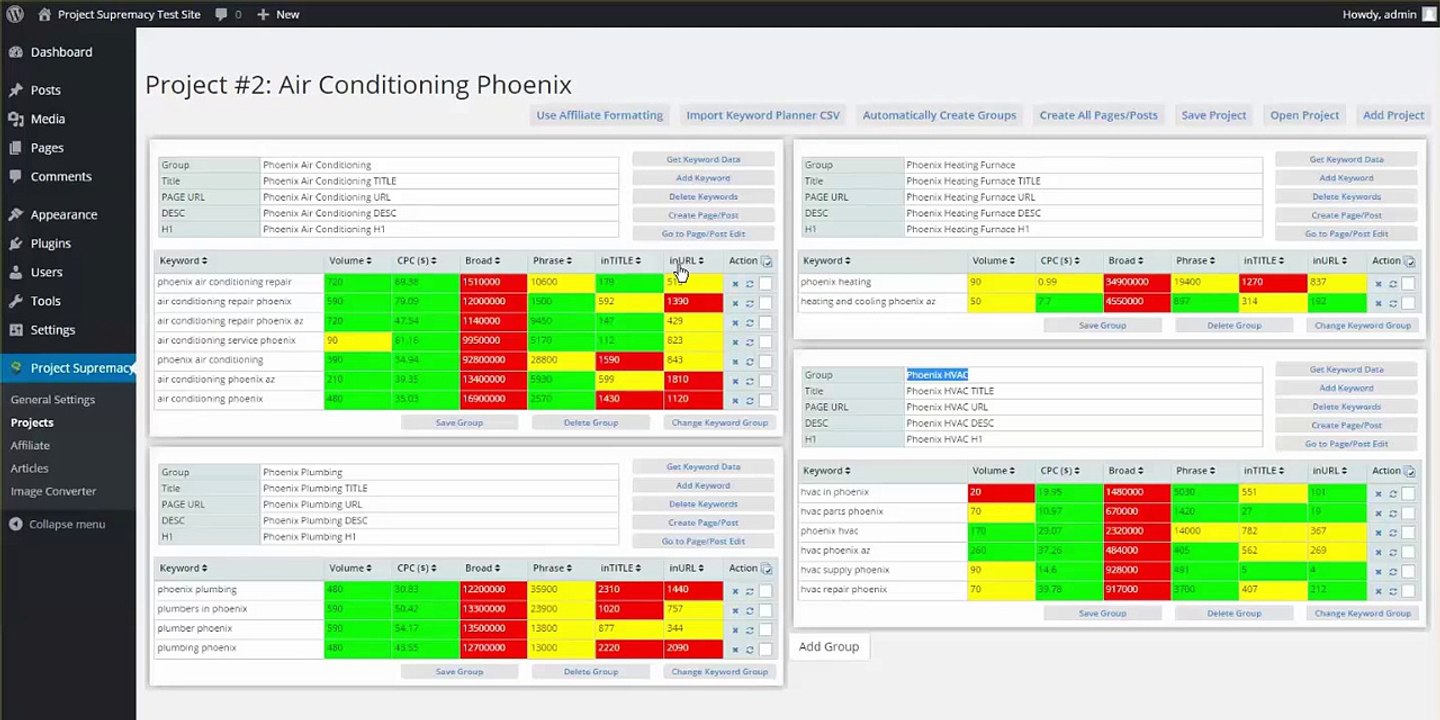Click Automatically Create Groups button
The image size is (1440, 720).
click(939, 115)
